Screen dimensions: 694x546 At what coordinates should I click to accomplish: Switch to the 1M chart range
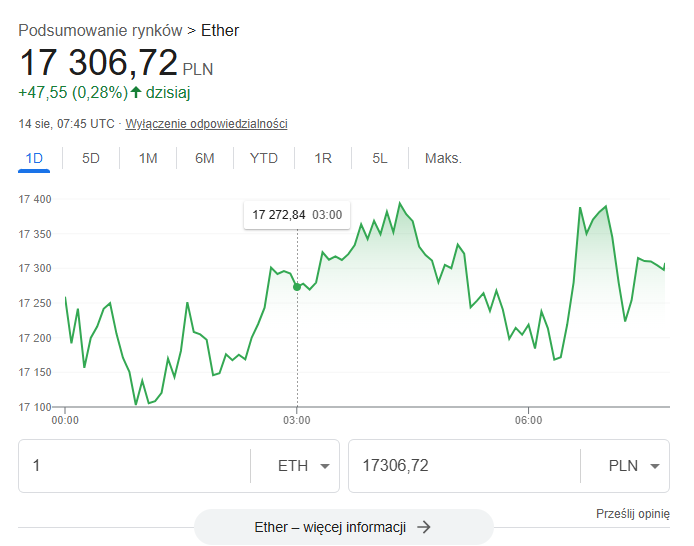coord(148,158)
